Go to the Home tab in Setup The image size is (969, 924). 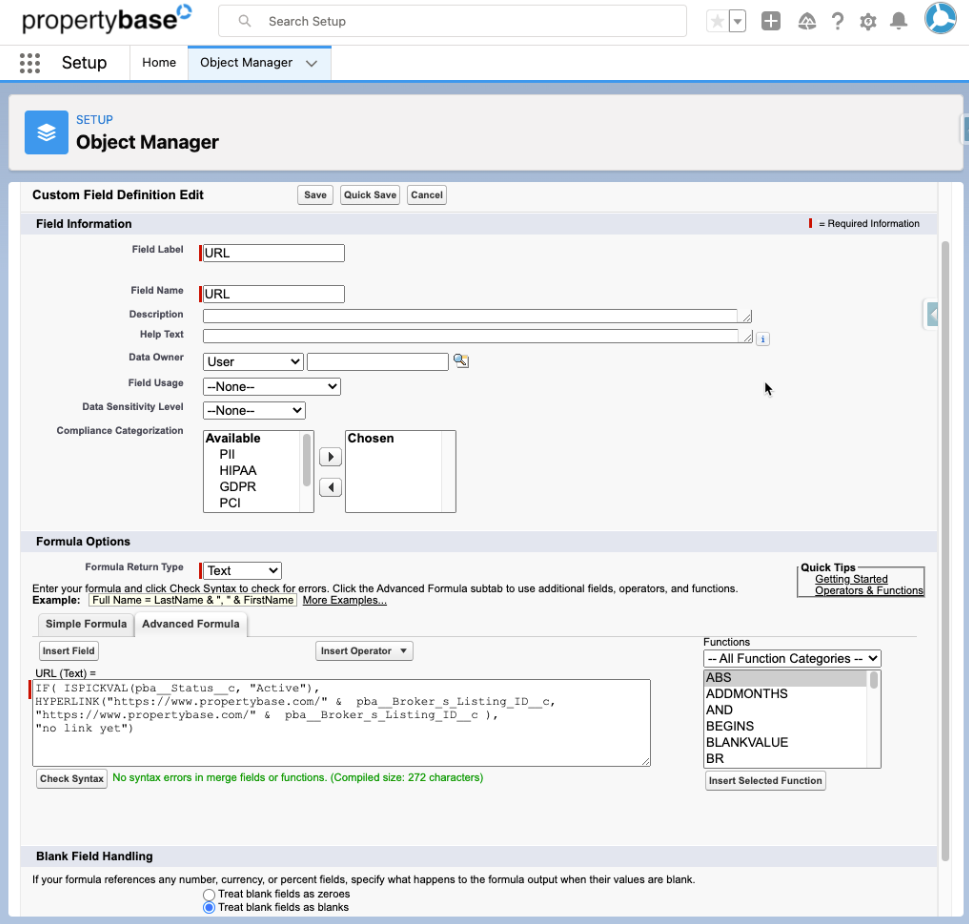[158, 62]
